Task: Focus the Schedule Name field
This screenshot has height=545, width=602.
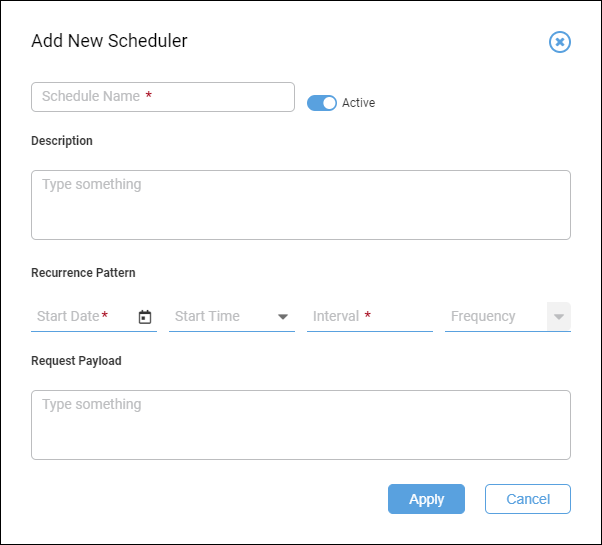Action: (163, 97)
